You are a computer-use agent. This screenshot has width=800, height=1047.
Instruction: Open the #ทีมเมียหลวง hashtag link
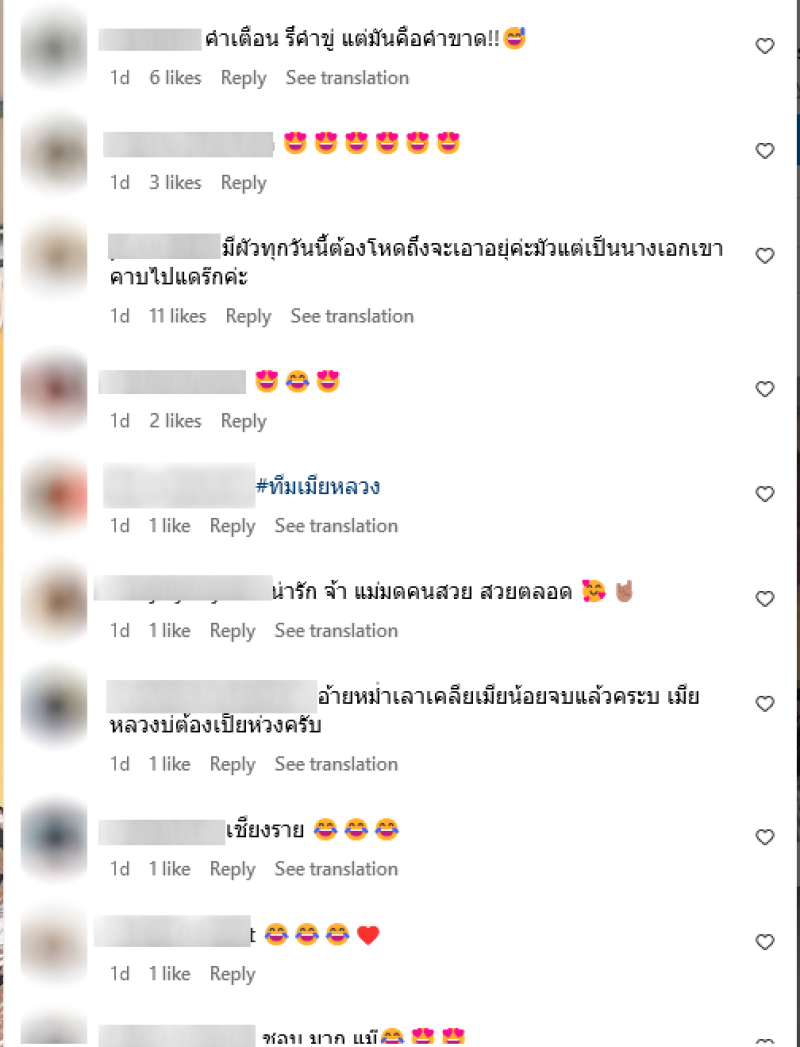point(318,486)
